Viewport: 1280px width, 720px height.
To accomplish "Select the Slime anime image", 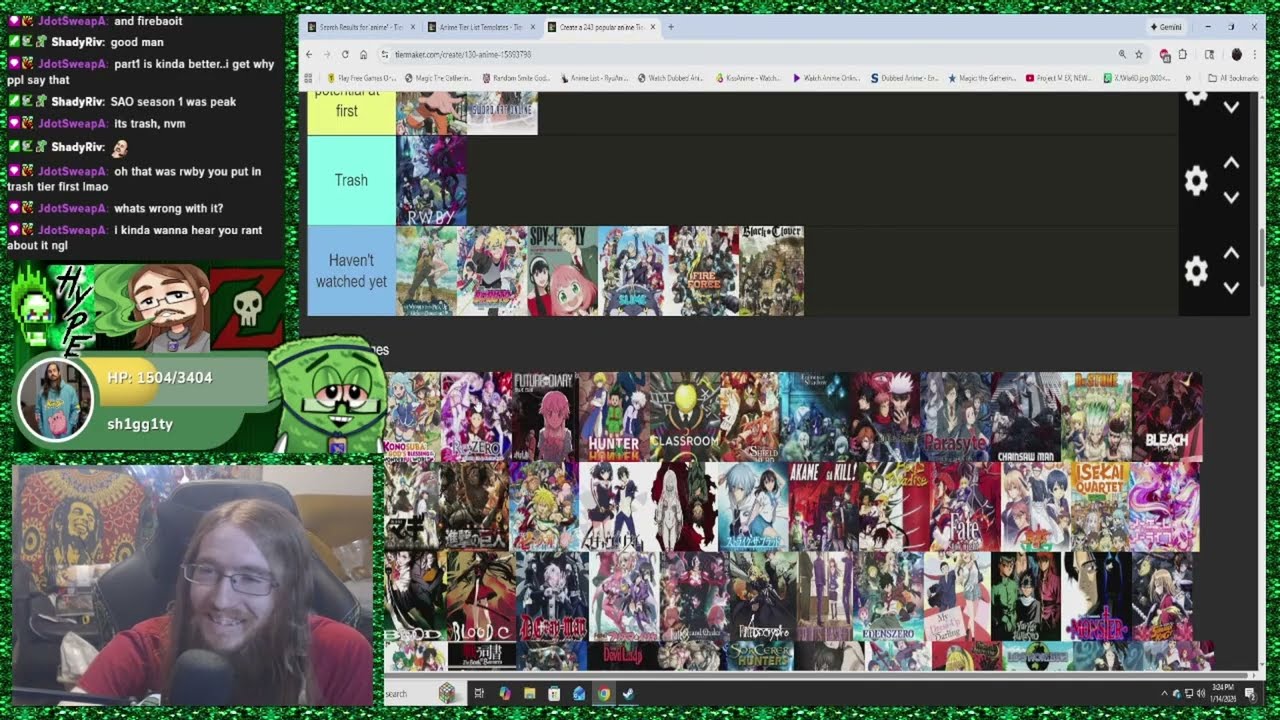I will [633, 271].
